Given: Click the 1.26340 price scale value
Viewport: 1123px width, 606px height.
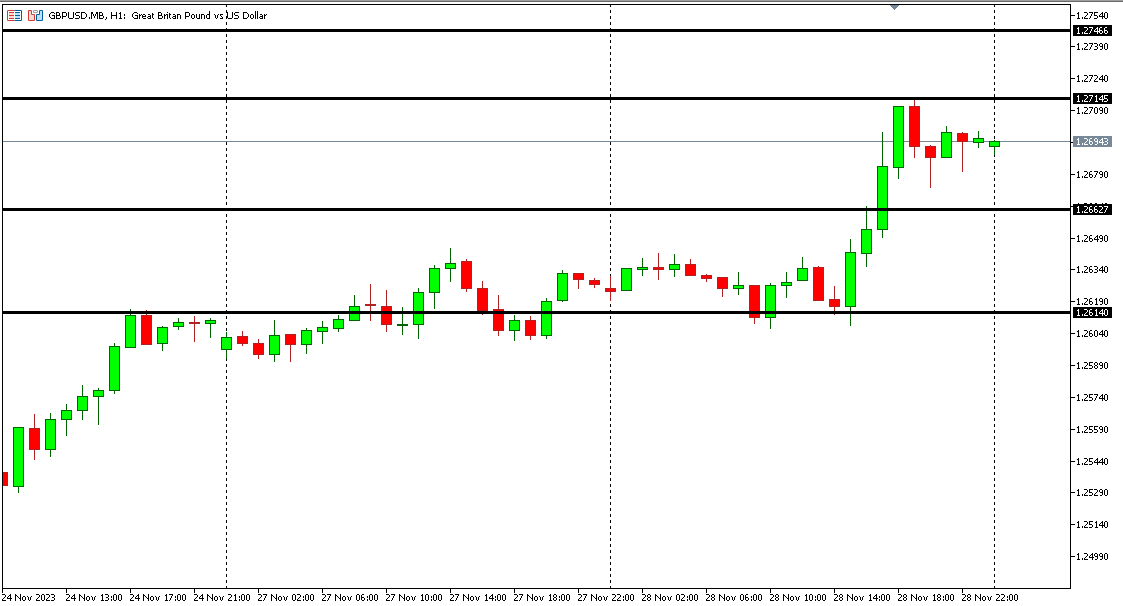Looking at the screenshot, I should point(1092,270).
